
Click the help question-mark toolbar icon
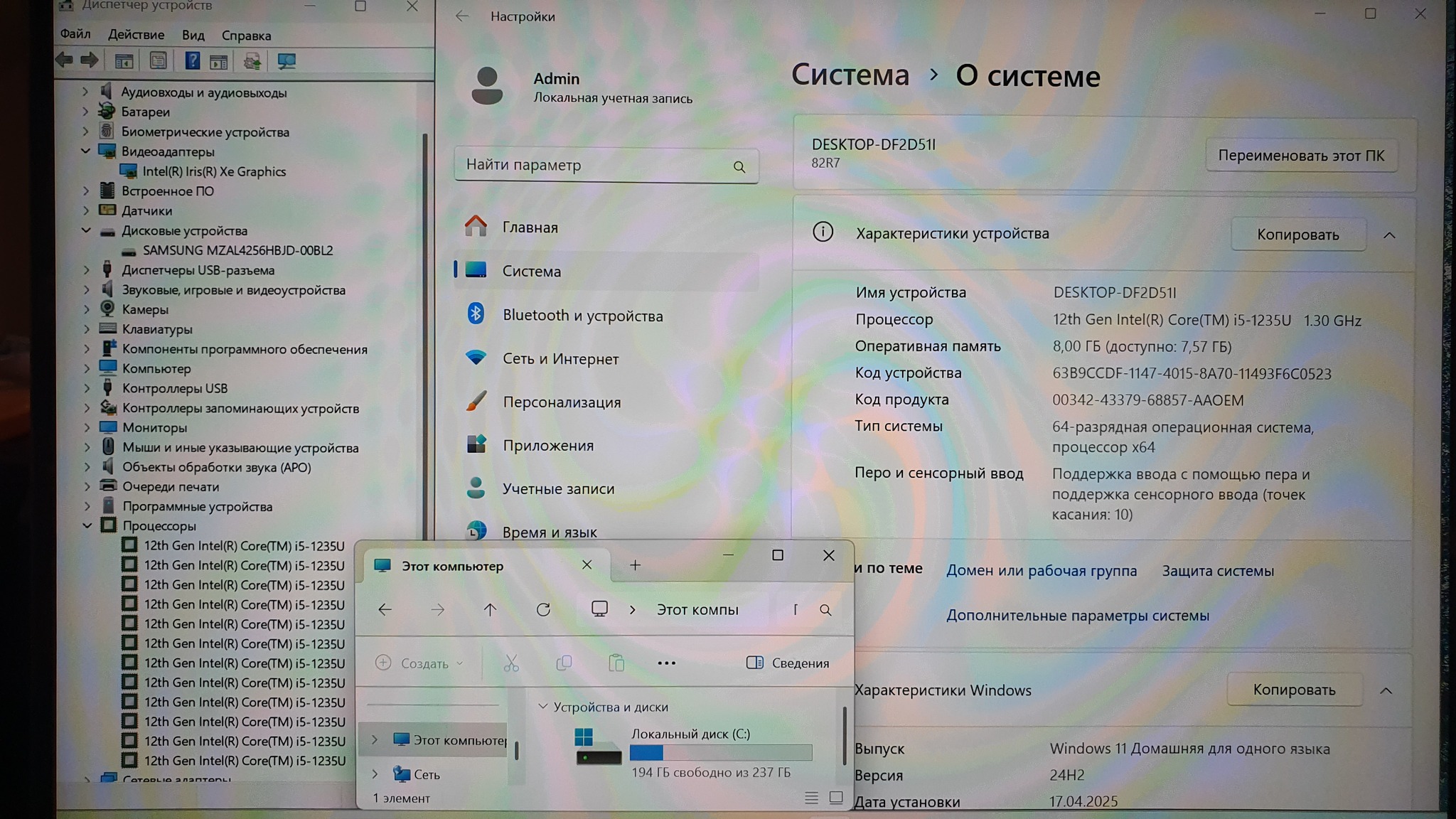[x=192, y=61]
